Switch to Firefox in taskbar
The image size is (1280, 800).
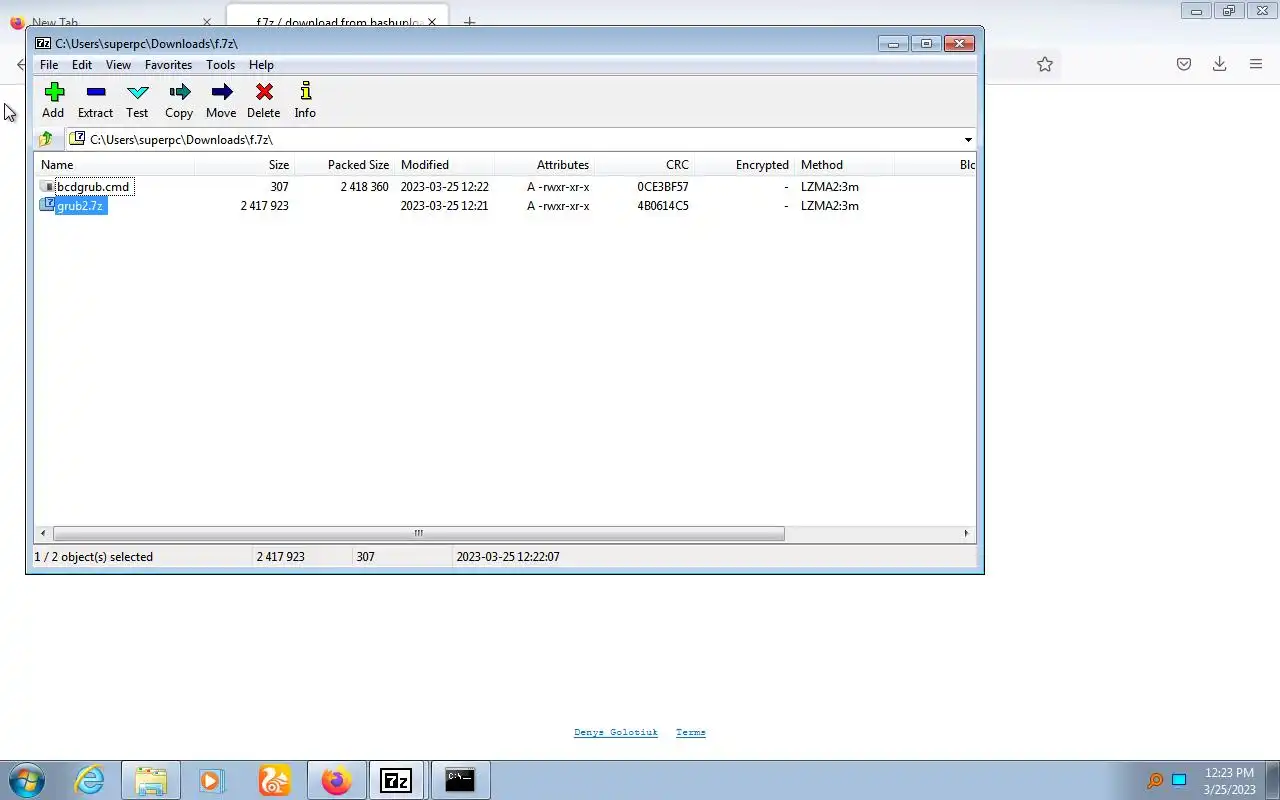(x=336, y=780)
